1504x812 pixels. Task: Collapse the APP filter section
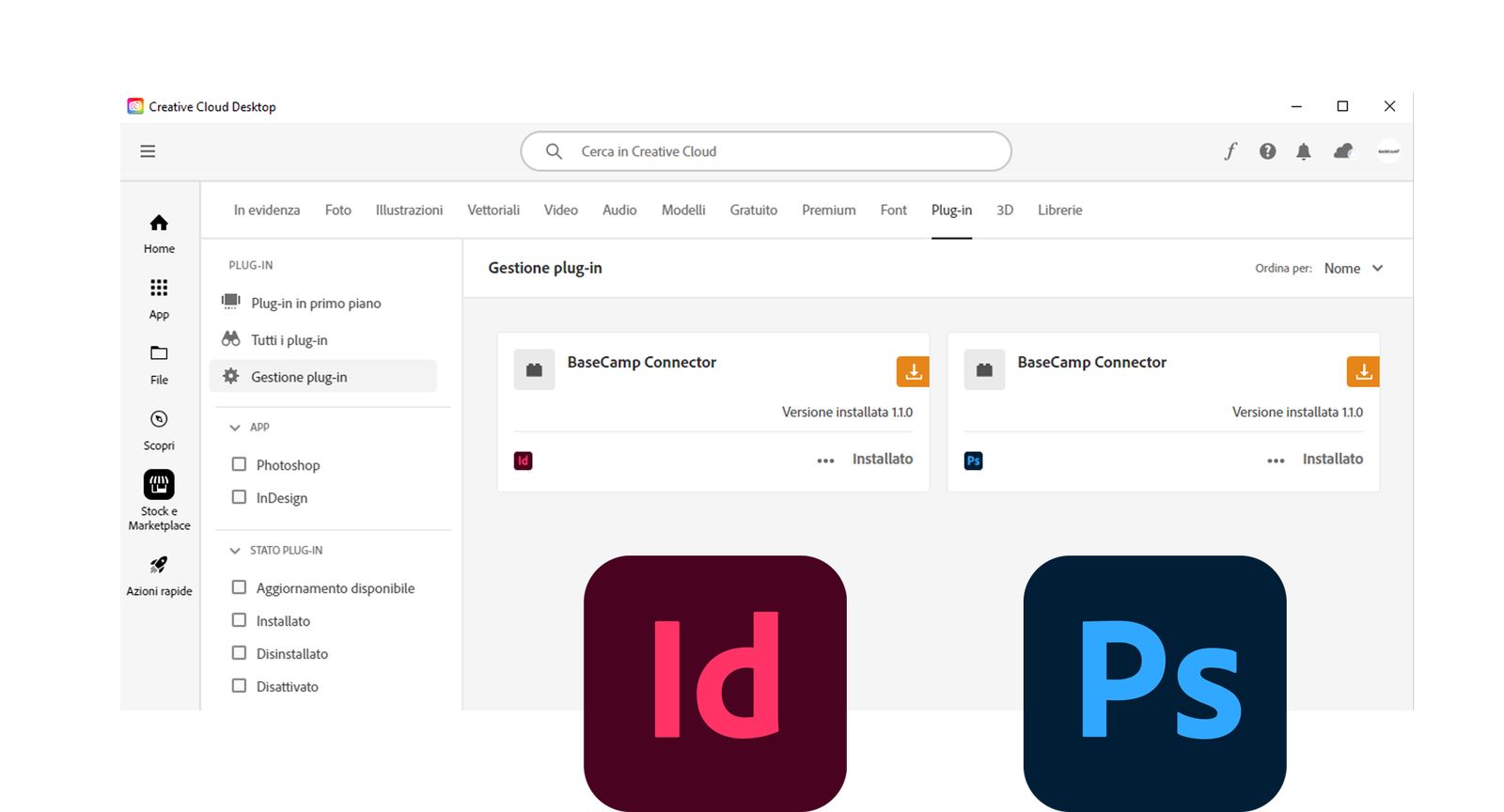coord(235,428)
